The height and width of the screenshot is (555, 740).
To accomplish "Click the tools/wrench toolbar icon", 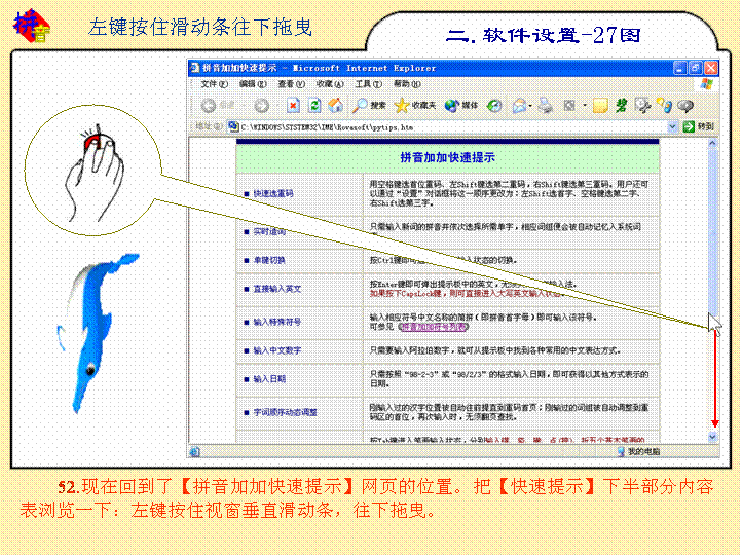I will (x=643, y=106).
